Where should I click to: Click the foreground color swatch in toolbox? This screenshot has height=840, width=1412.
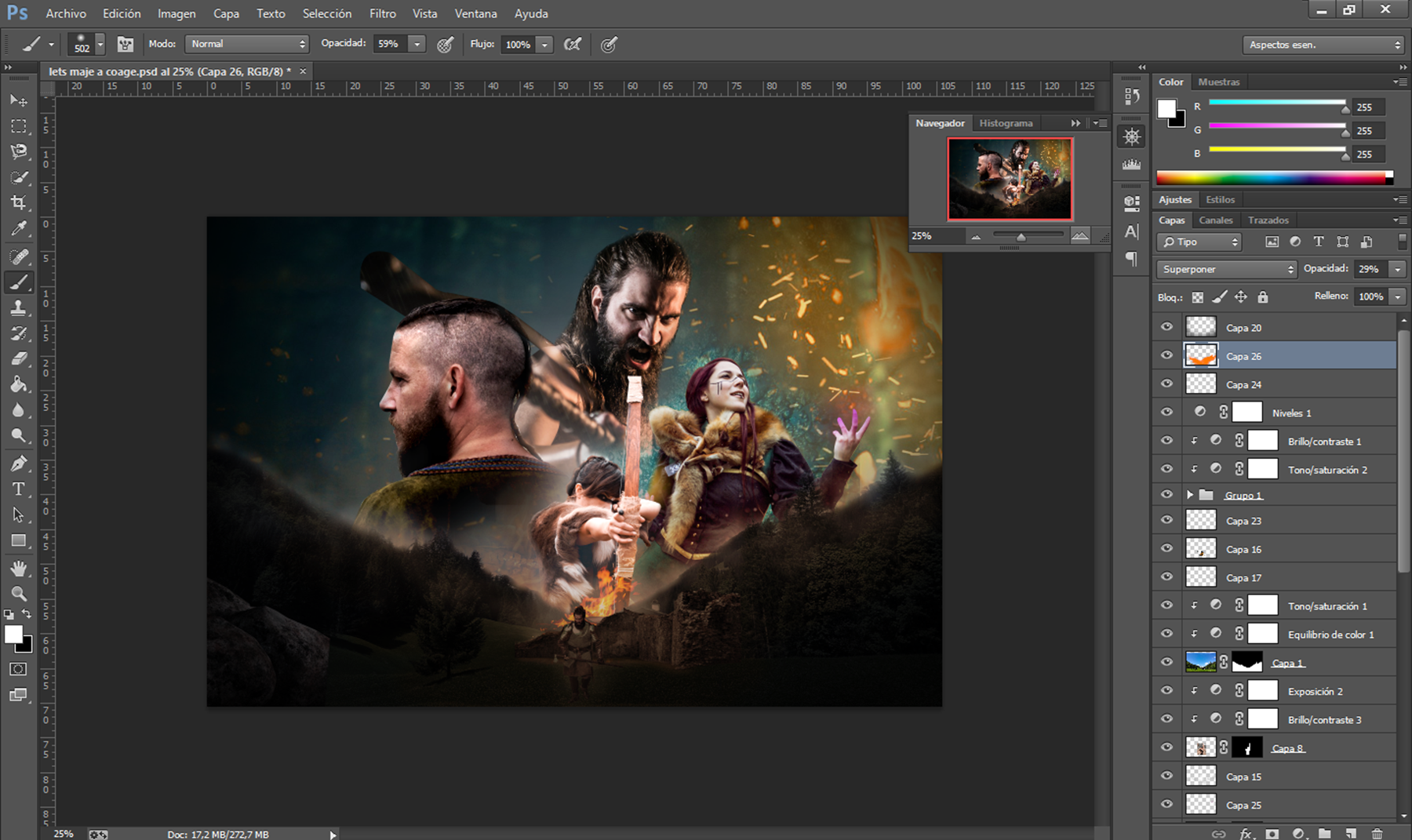[x=13, y=635]
